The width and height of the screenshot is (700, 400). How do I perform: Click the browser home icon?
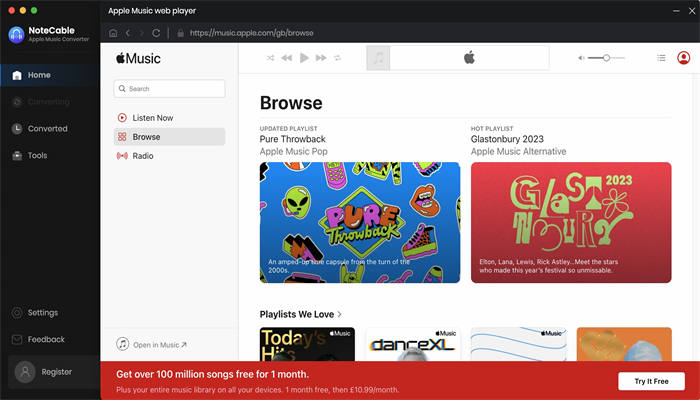tap(113, 33)
